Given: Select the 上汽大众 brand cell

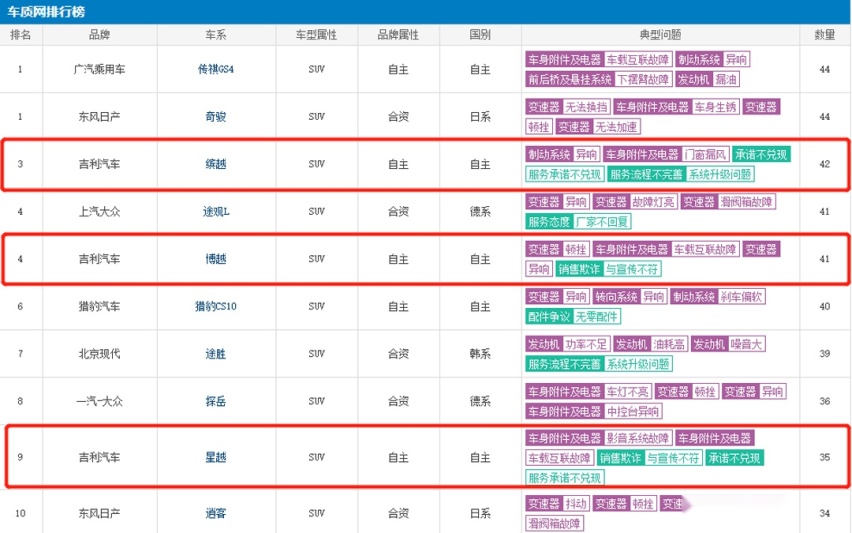Looking at the screenshot, I should tap(99, 211).
